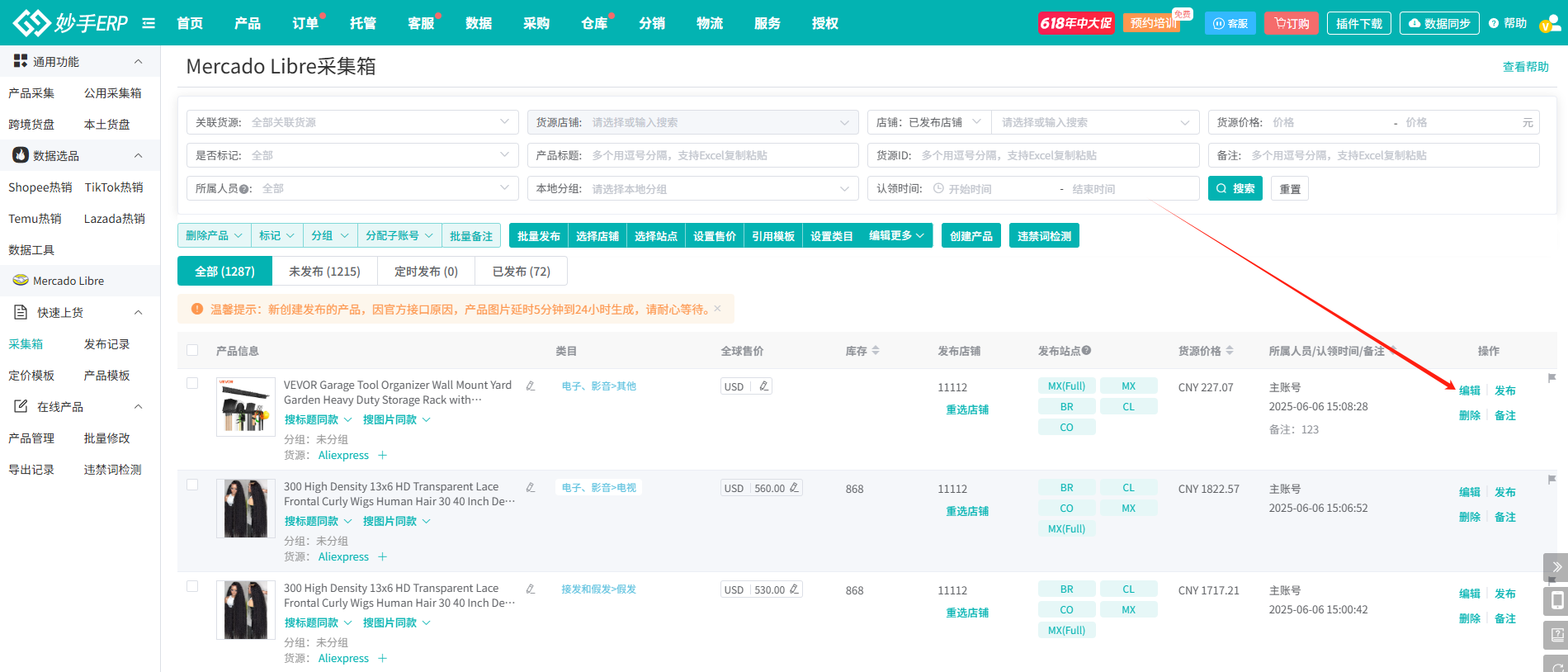The image size is (1568, 672).
Task: Click price edit pencil next to 560.00
Action: click(794, 488)
